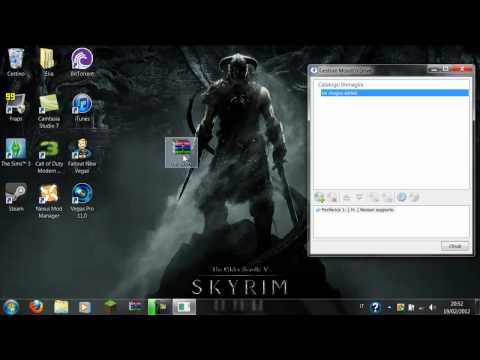Open the Windows Start menu orb

coord(11,307)
